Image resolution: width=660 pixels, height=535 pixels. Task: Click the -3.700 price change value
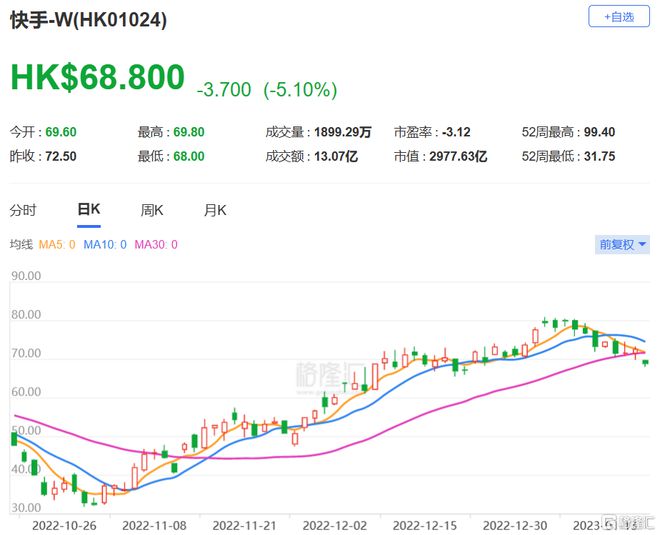(x=224, y=90)
